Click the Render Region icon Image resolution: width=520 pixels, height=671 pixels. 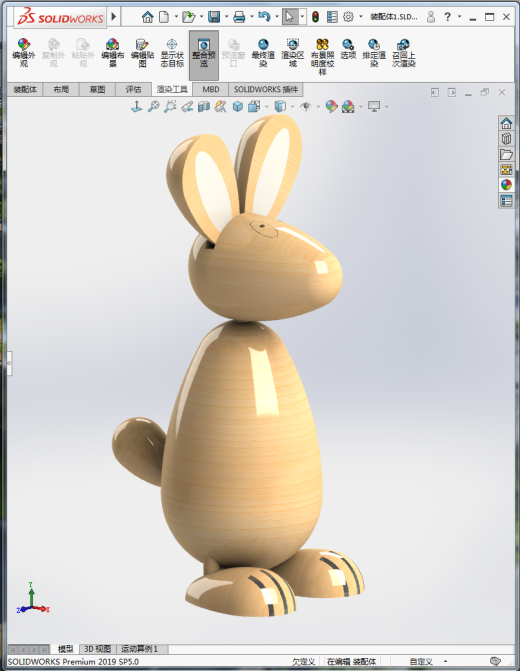[293, 52]
